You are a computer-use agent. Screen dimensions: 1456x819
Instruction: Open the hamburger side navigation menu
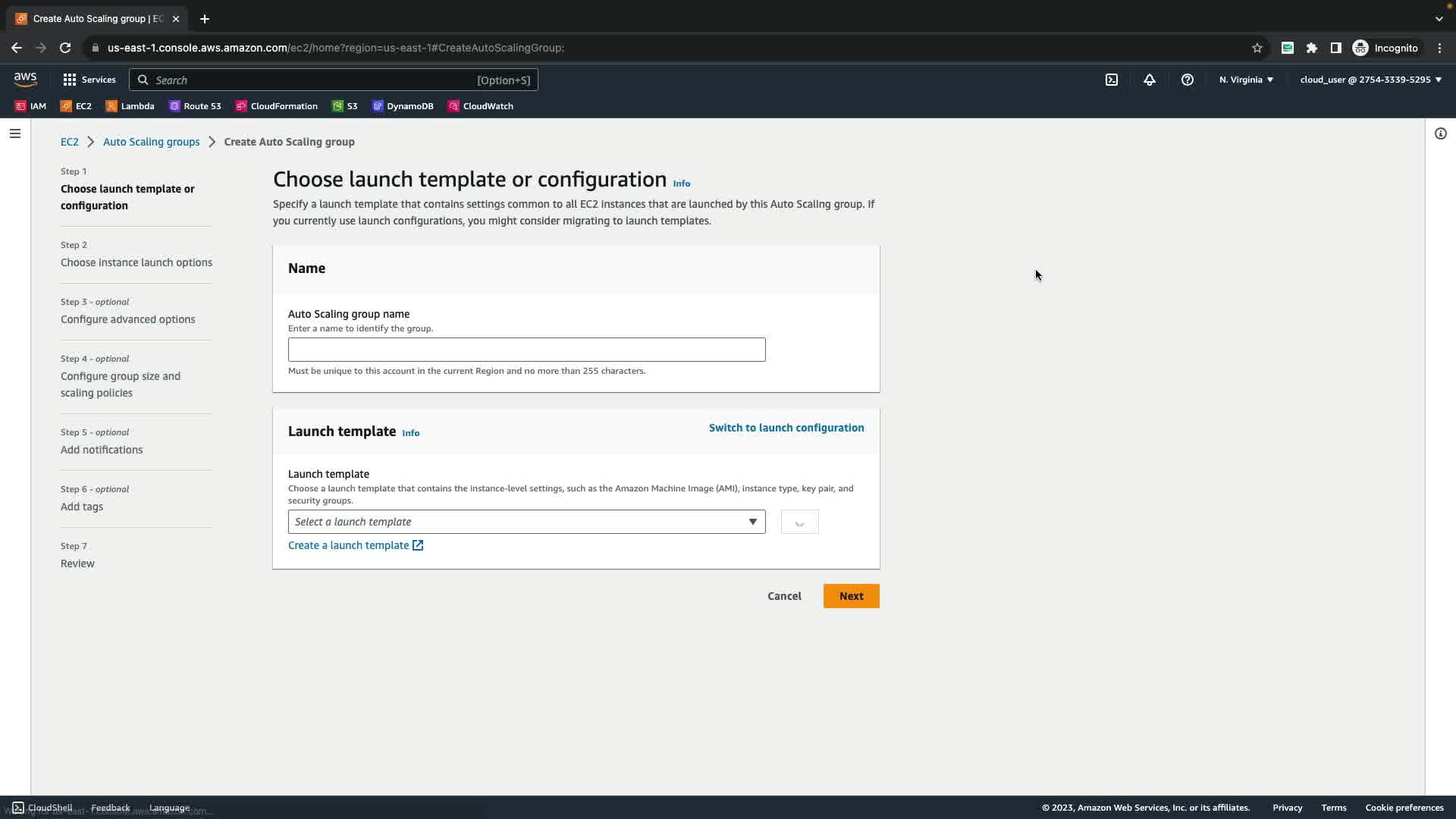15,133
